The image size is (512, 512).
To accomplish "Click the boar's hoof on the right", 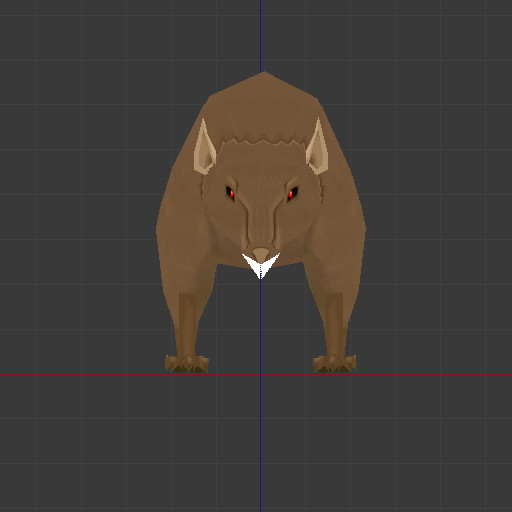I will (x=335, y=363).
